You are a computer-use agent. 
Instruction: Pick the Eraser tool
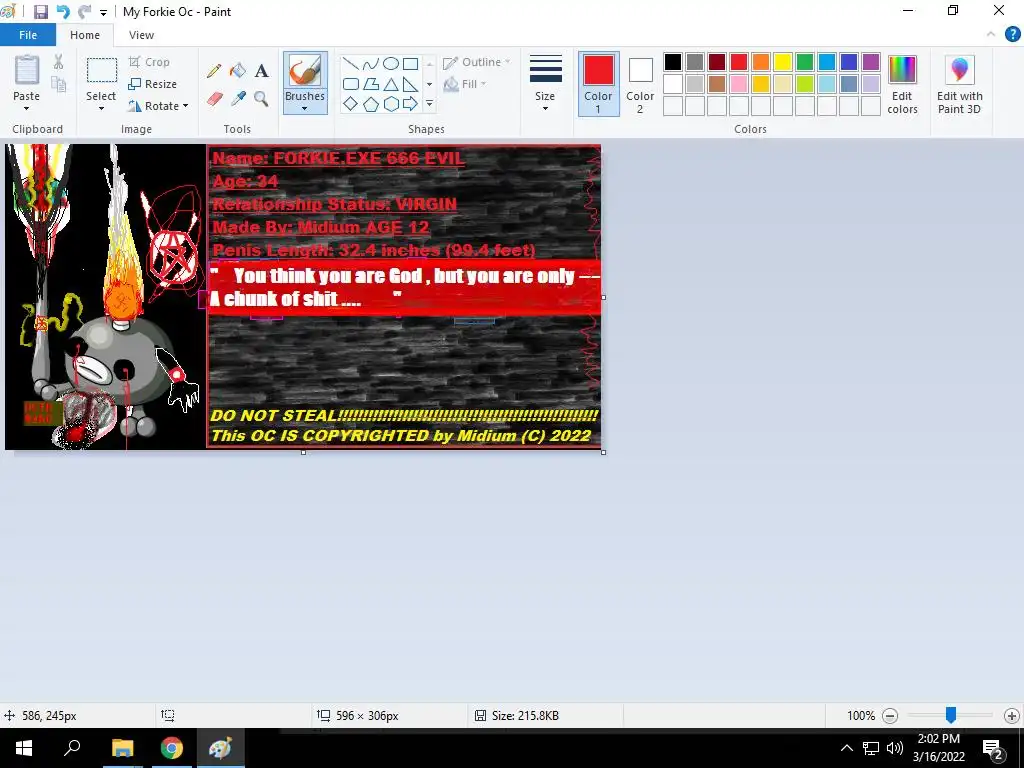[x=214, y=99]
